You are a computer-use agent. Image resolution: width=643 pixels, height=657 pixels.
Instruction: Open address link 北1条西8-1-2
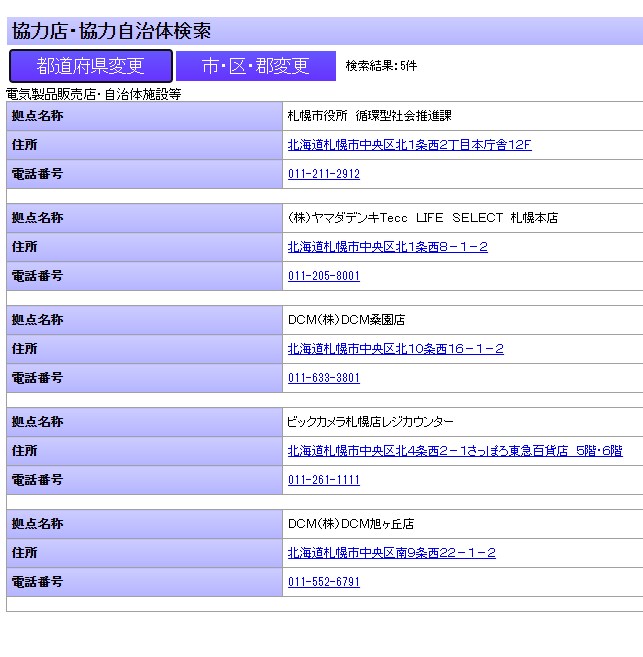tap(387, 247)
